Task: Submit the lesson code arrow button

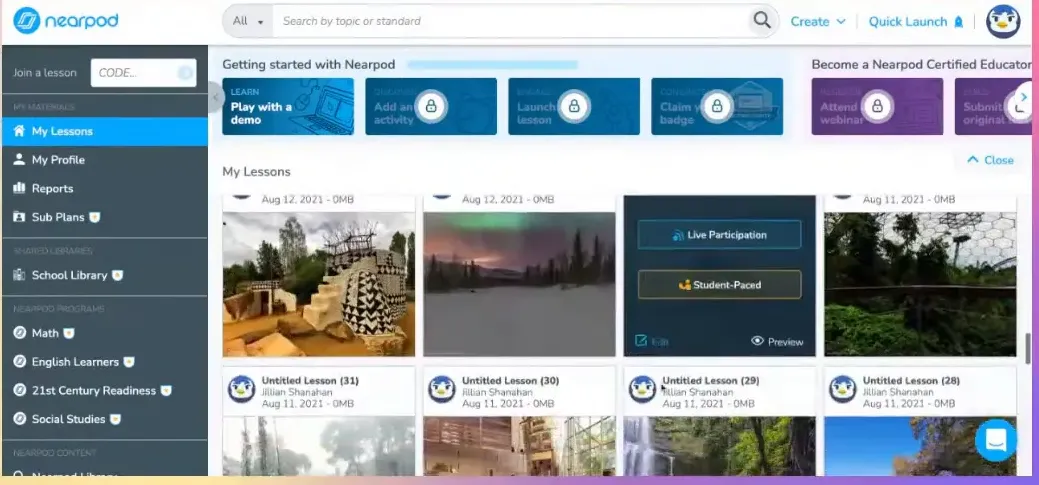Action: click(x=185, y=73)
